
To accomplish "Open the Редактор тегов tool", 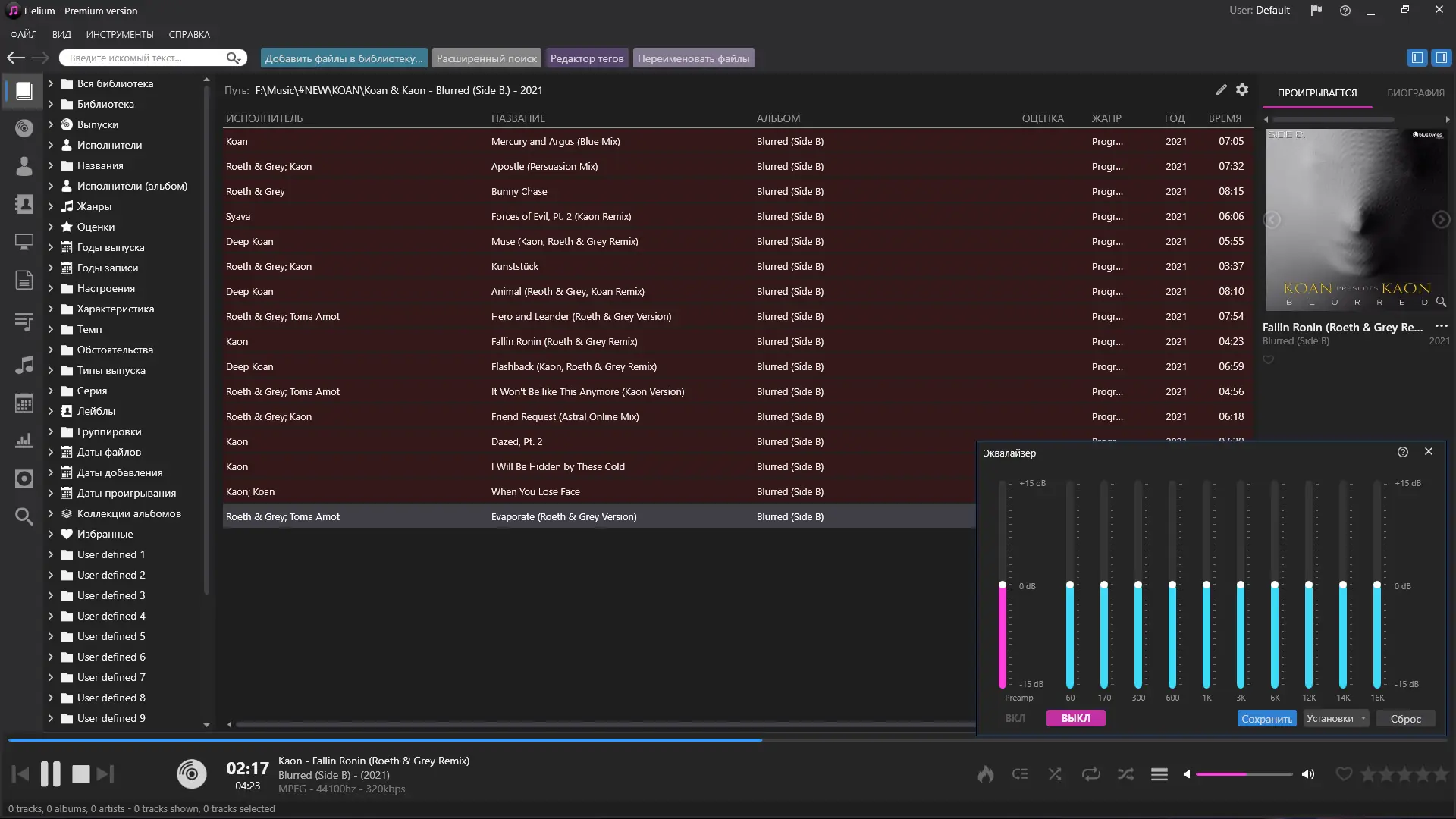I will 586,58.
